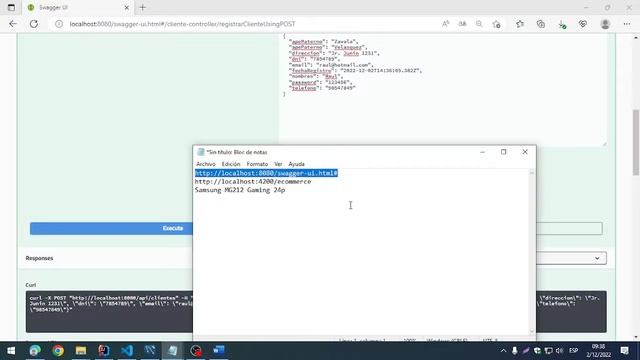Switch the ESP input language indicator
This screenshot has height=360, width=640.
tap(573, 351)
